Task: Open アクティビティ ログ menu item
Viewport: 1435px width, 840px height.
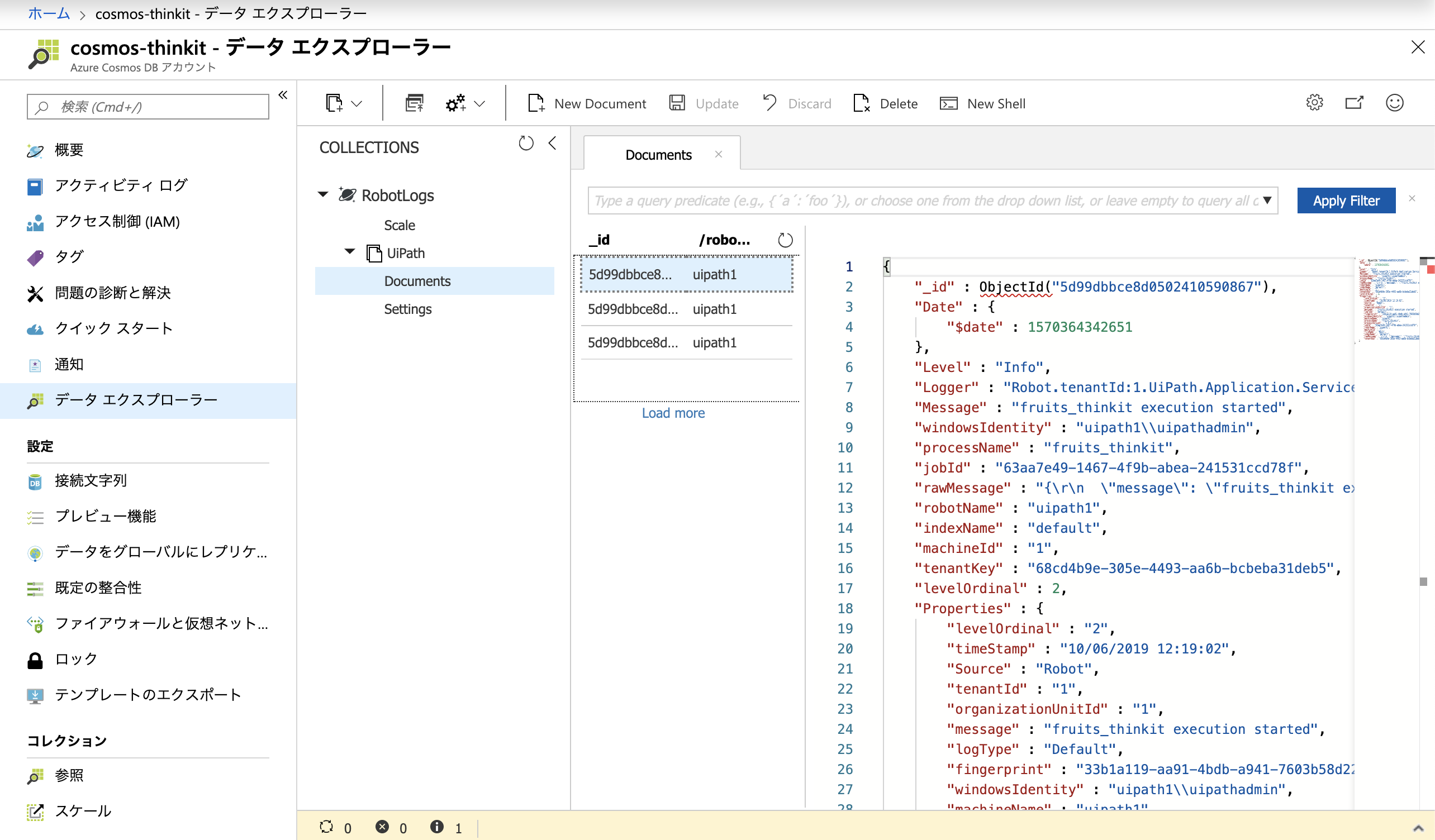Action: pos(148,185)
